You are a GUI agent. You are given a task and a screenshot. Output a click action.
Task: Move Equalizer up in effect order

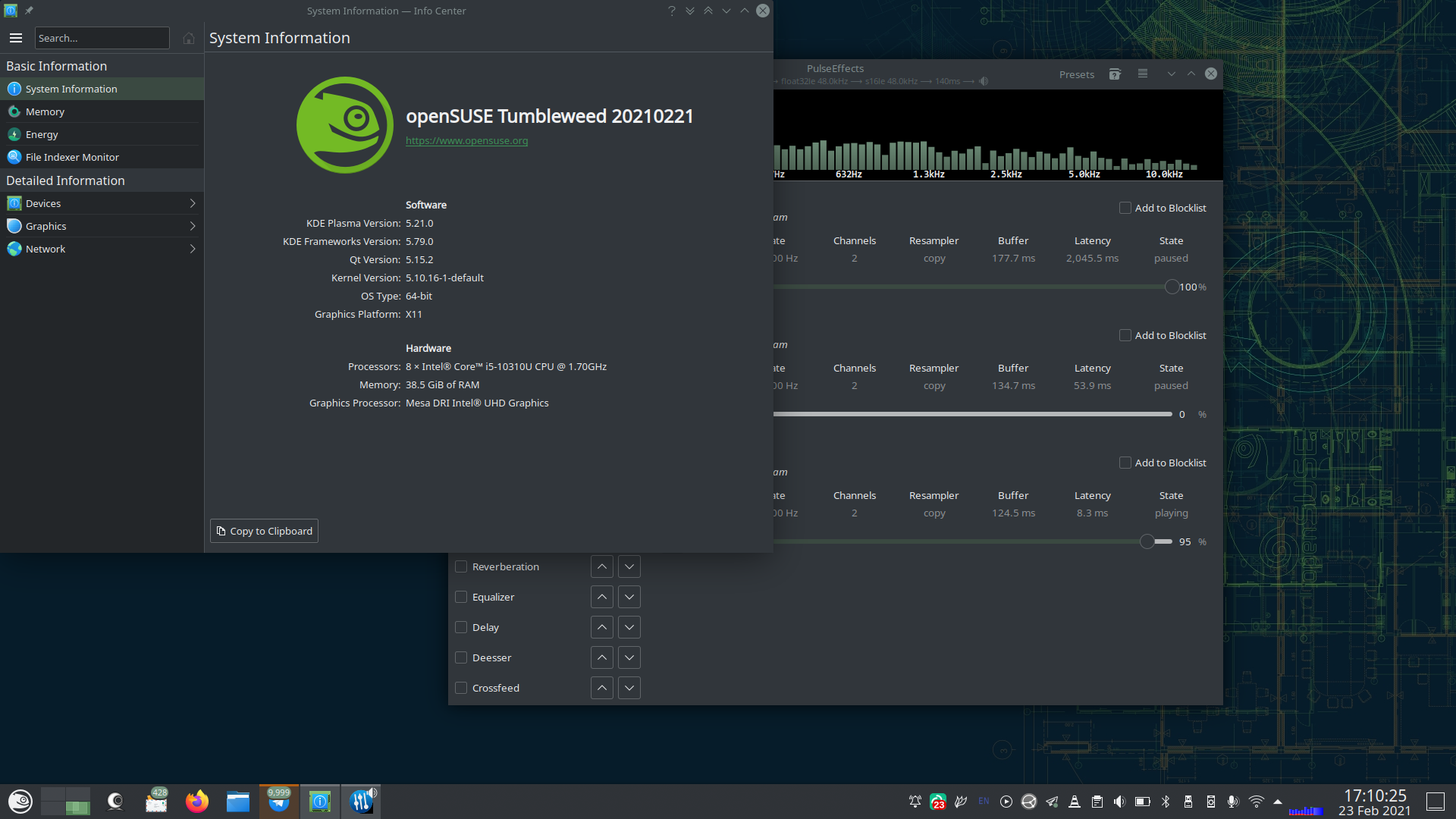click(x=602, y=597)
